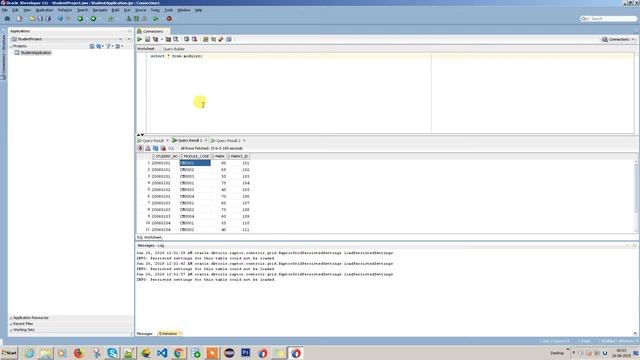Open the application menu button beside StudentProject

129,39
